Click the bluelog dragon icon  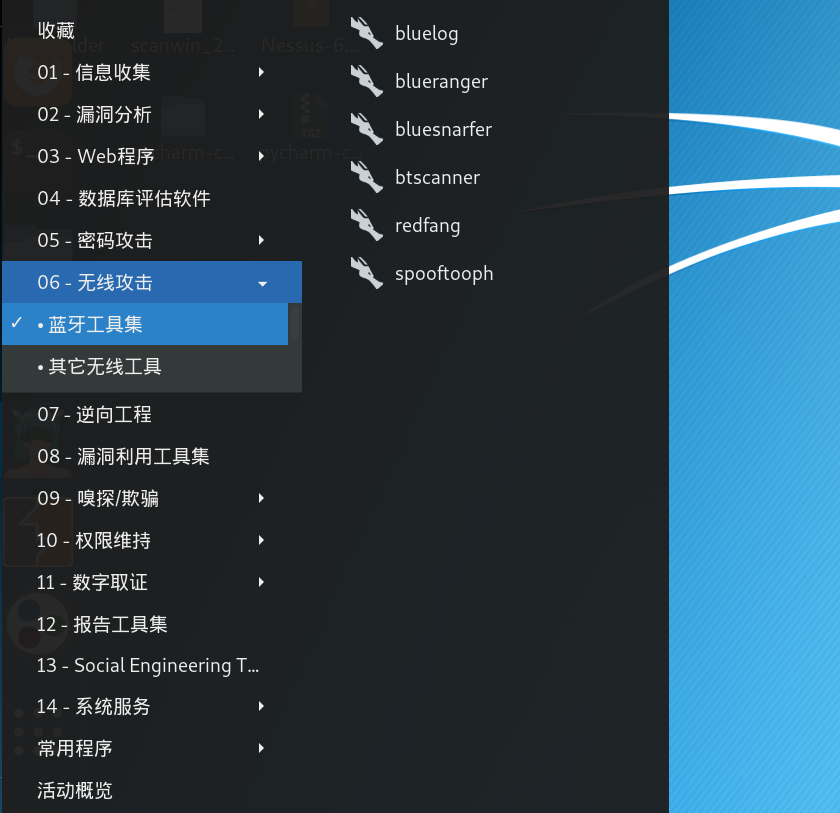pyautogui.click(x=366, y=33)
